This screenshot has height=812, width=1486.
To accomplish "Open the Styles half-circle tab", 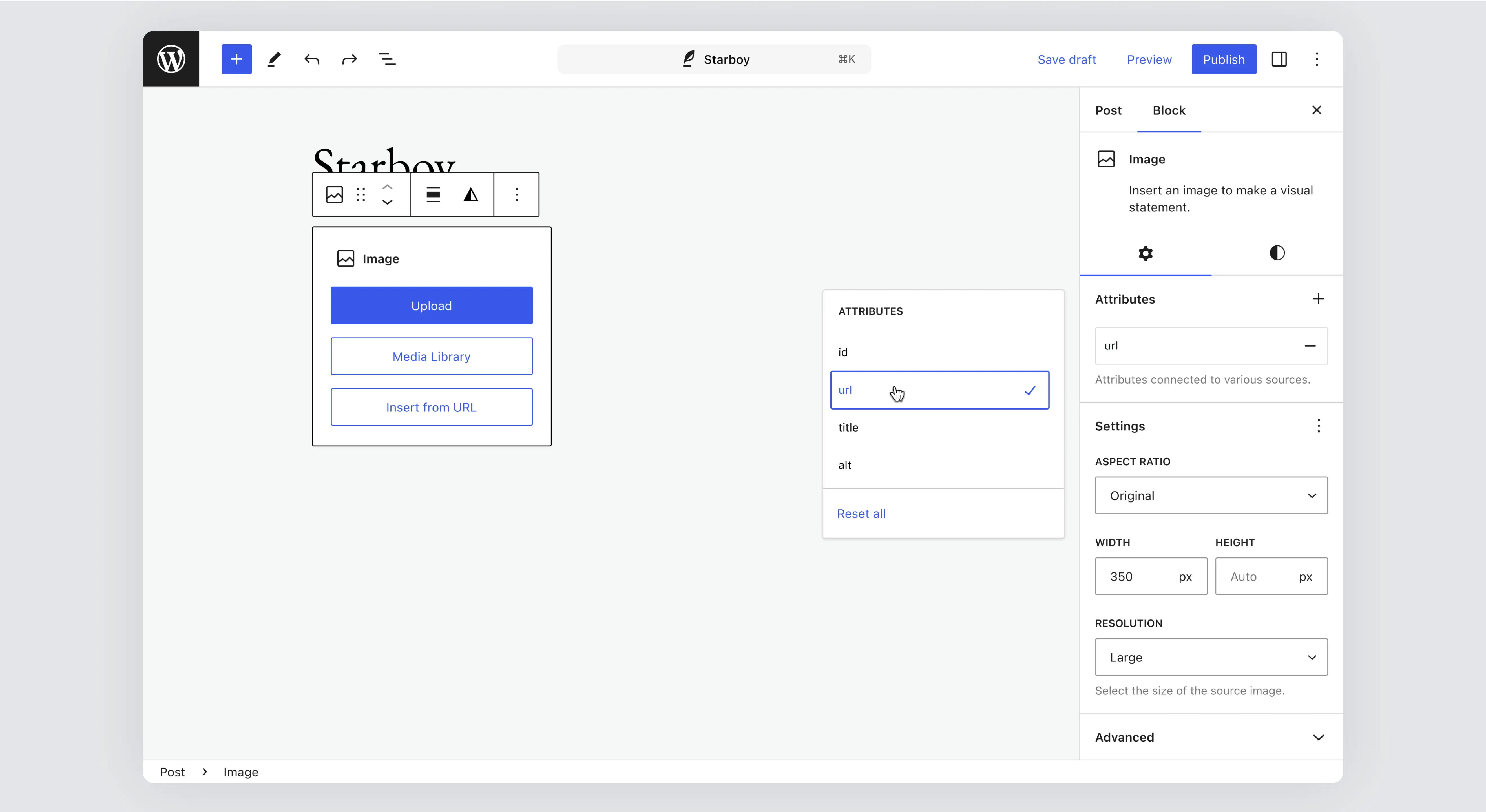I will coord(1277,253).
